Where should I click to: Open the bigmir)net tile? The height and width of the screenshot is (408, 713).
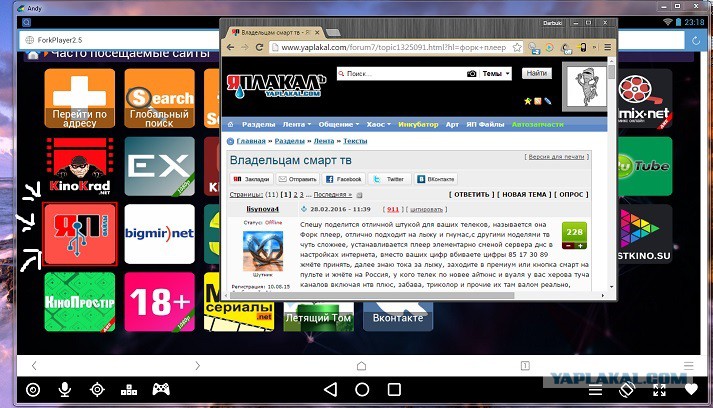click(x=159, y=234)
